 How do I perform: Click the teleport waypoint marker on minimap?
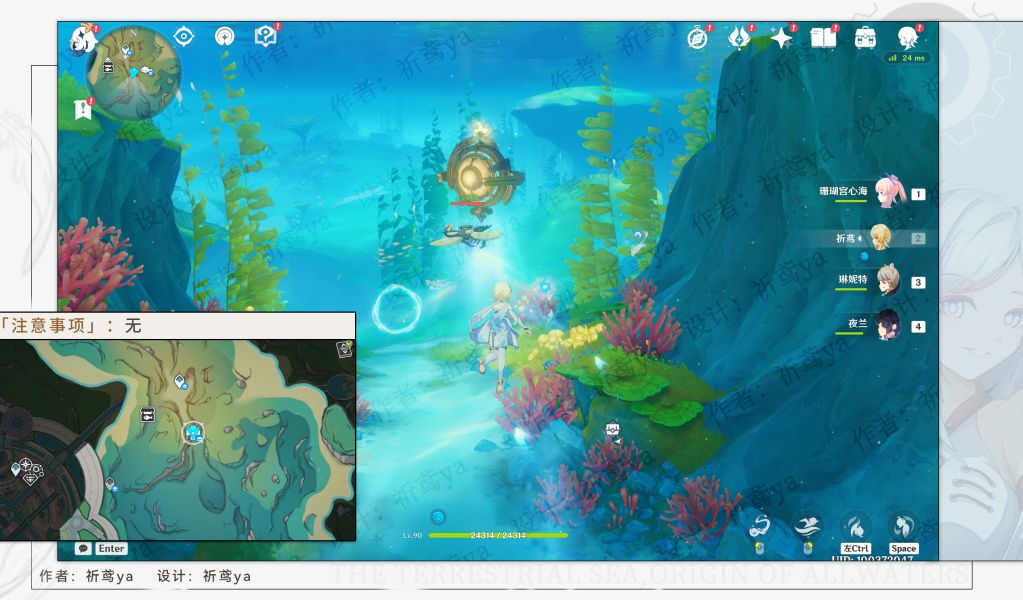[125, 51]
